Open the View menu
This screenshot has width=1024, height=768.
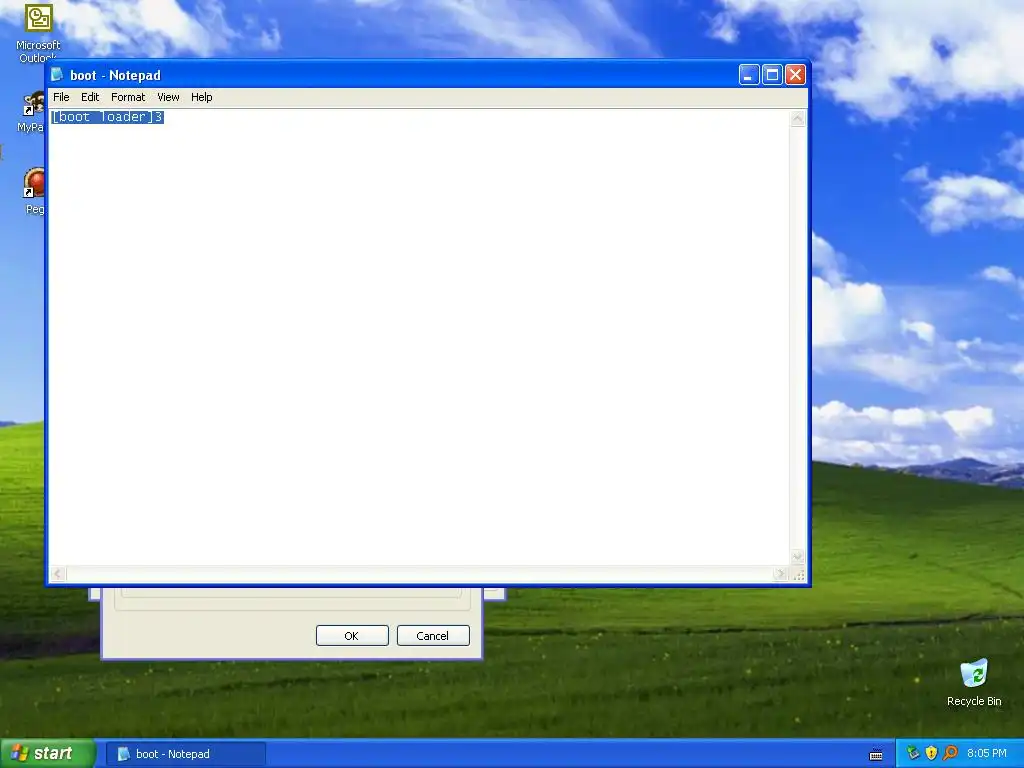tap(168, 97)
